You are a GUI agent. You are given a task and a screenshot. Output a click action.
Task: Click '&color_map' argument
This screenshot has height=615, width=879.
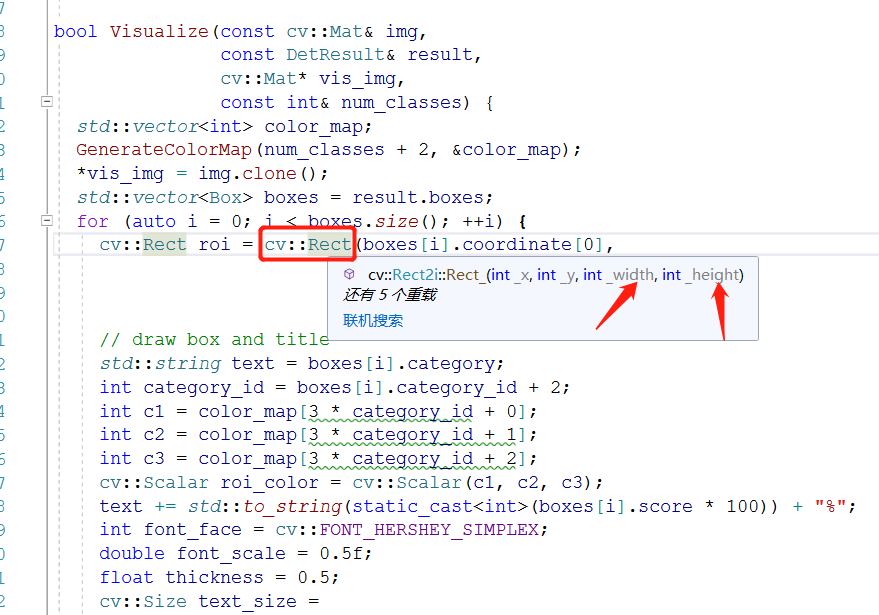[x=506, y=150]
